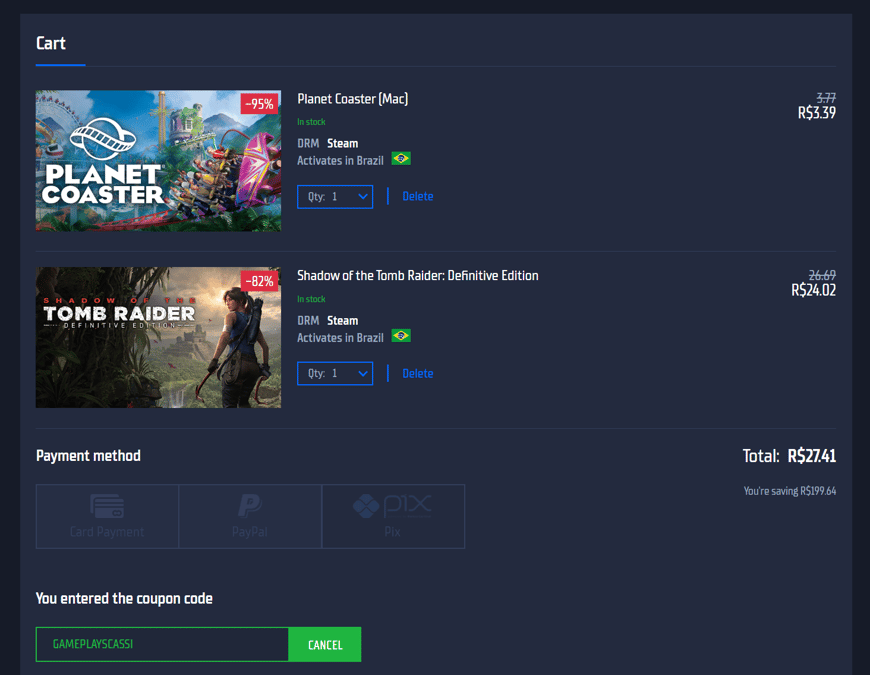Choose PayPal payment method
Viewport: 870px width, 675px height.
(250, 516)
